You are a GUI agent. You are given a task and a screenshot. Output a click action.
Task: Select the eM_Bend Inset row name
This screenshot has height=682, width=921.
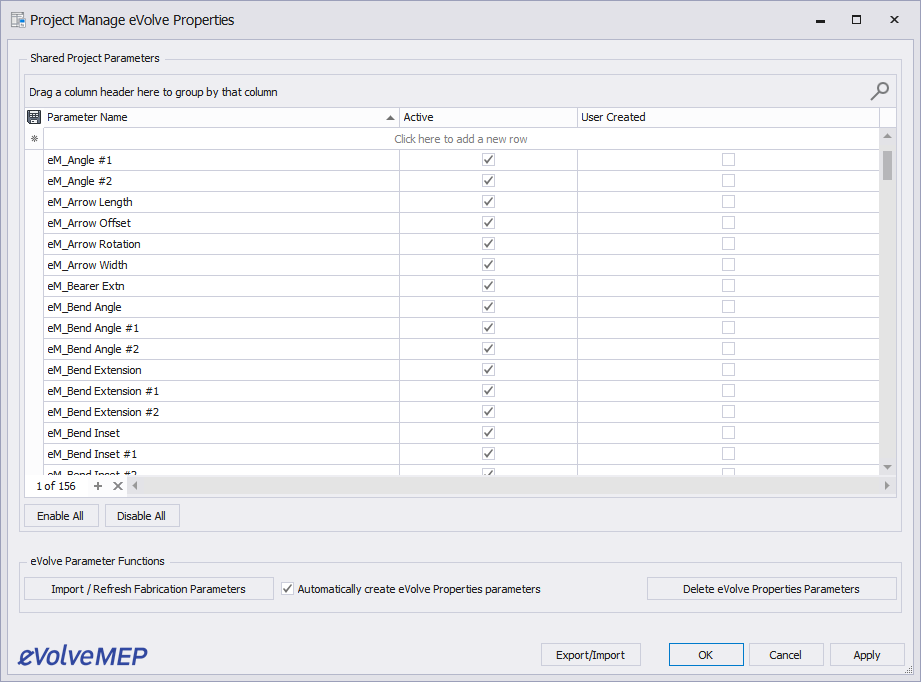(x=84, y=433)
